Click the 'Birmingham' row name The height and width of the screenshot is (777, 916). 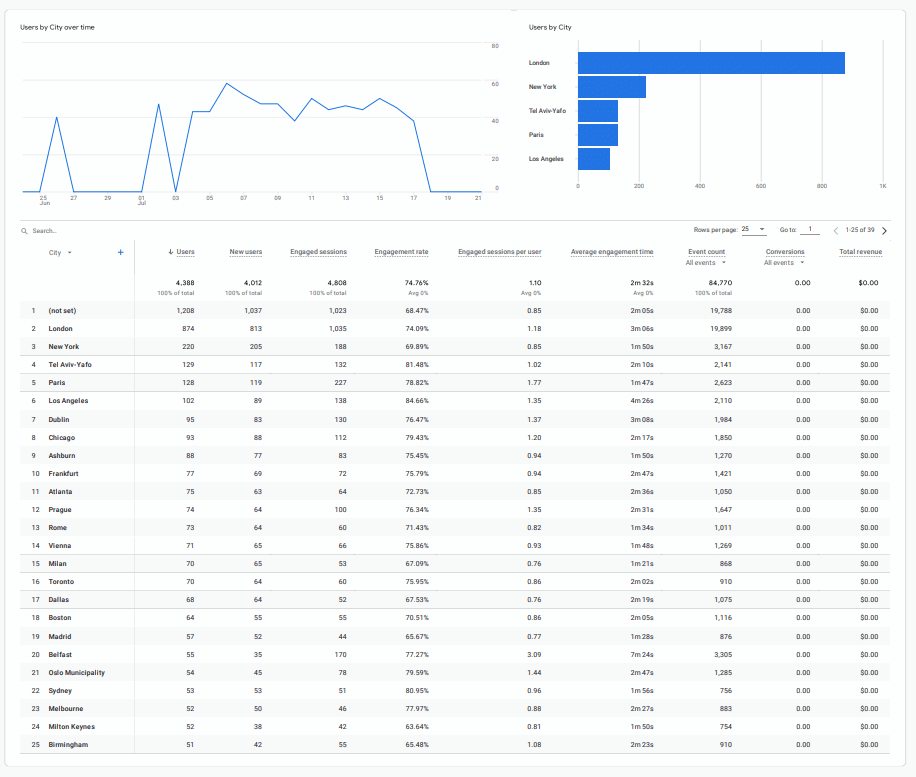click(x=68, y=745)
